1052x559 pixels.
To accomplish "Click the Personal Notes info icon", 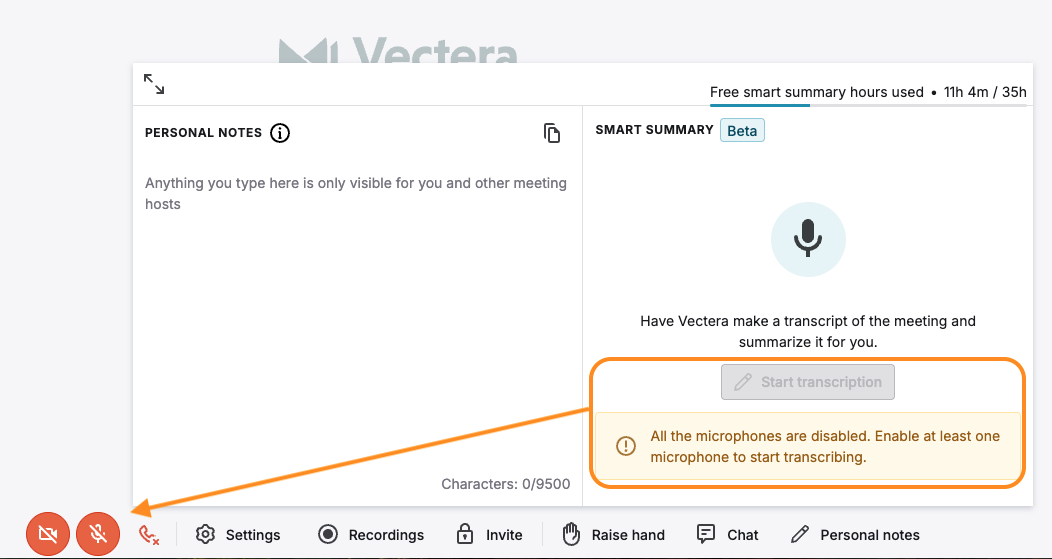I will coord(280,133).
